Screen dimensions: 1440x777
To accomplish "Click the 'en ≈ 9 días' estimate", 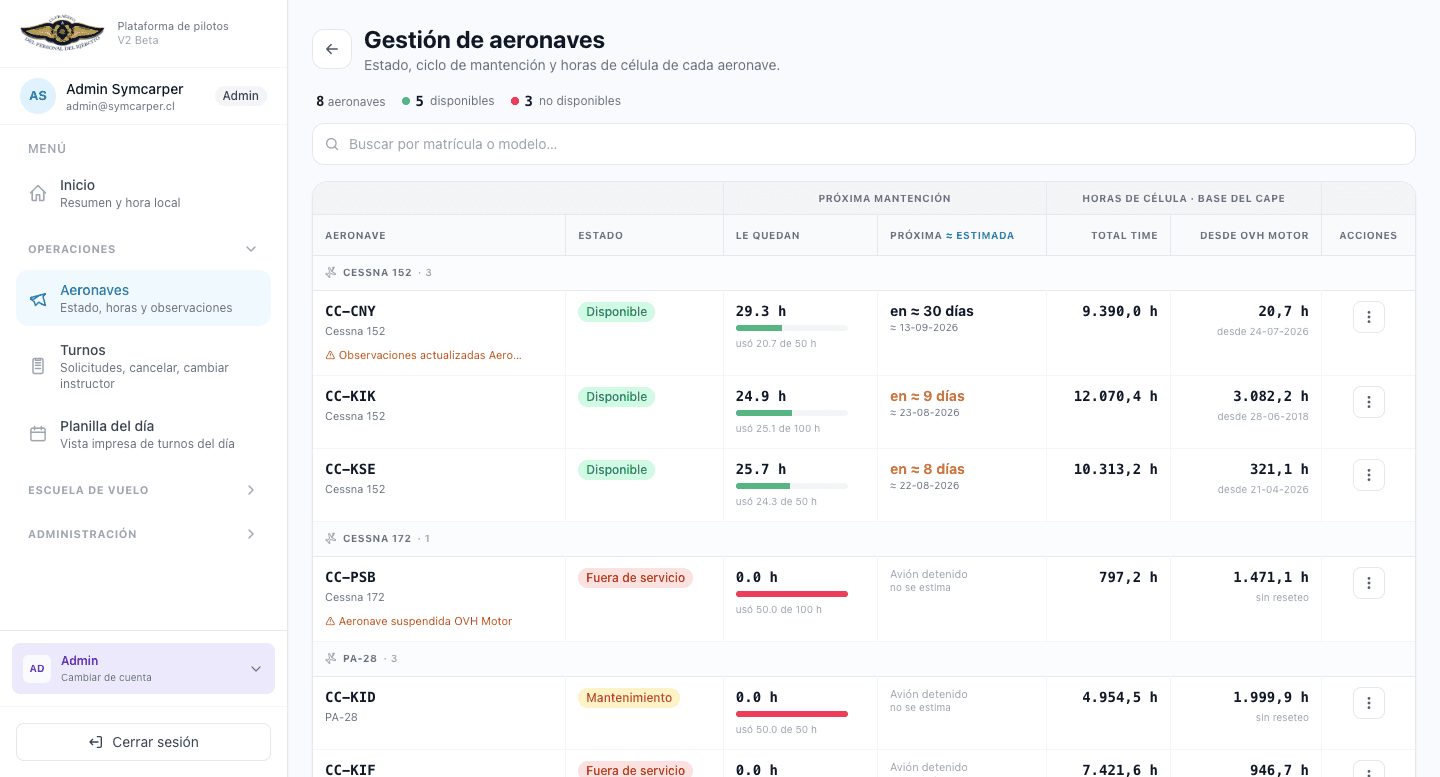I will coord(927,396).
